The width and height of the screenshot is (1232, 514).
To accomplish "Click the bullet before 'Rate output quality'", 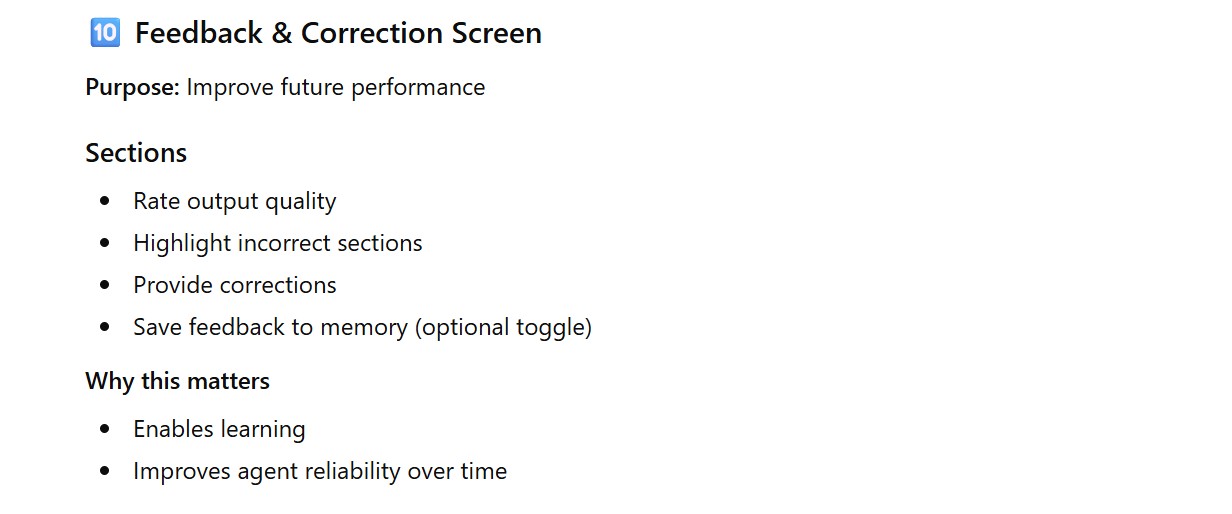I will (106, 202).
